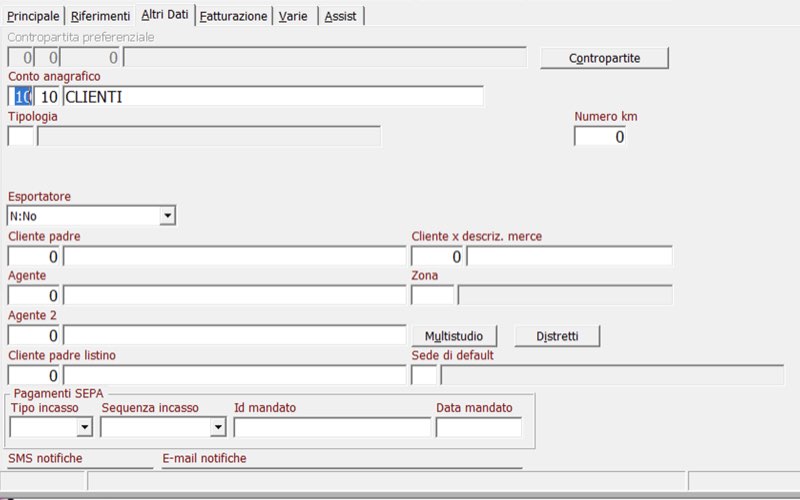Click the Agente code field
This screenshot has width=800, height=500.
(34, 295)
